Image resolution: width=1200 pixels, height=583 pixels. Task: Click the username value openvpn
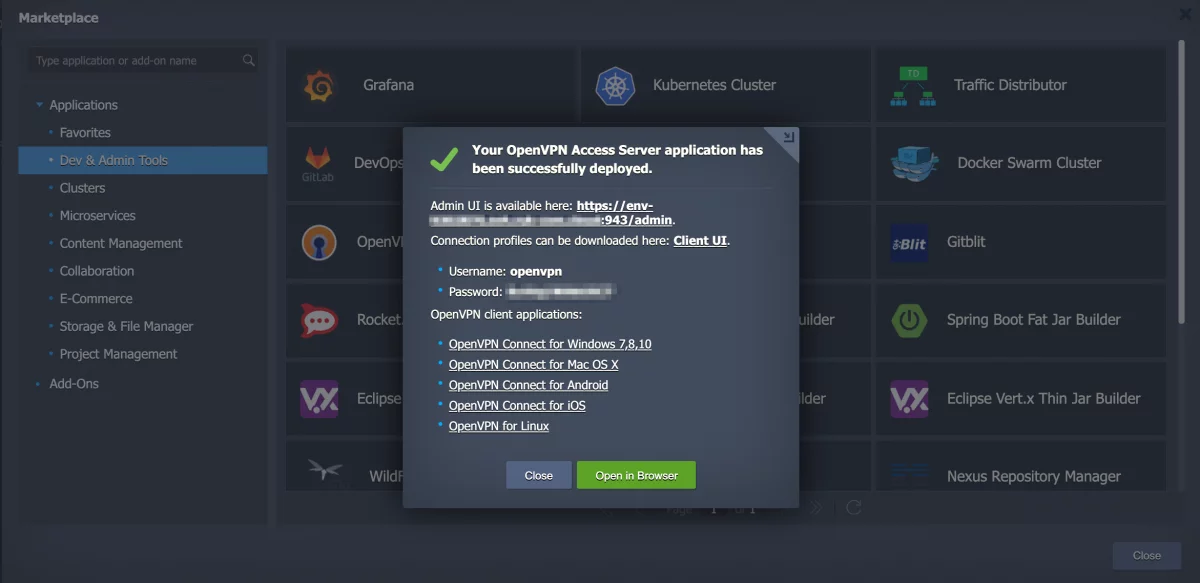click(538, 271)
